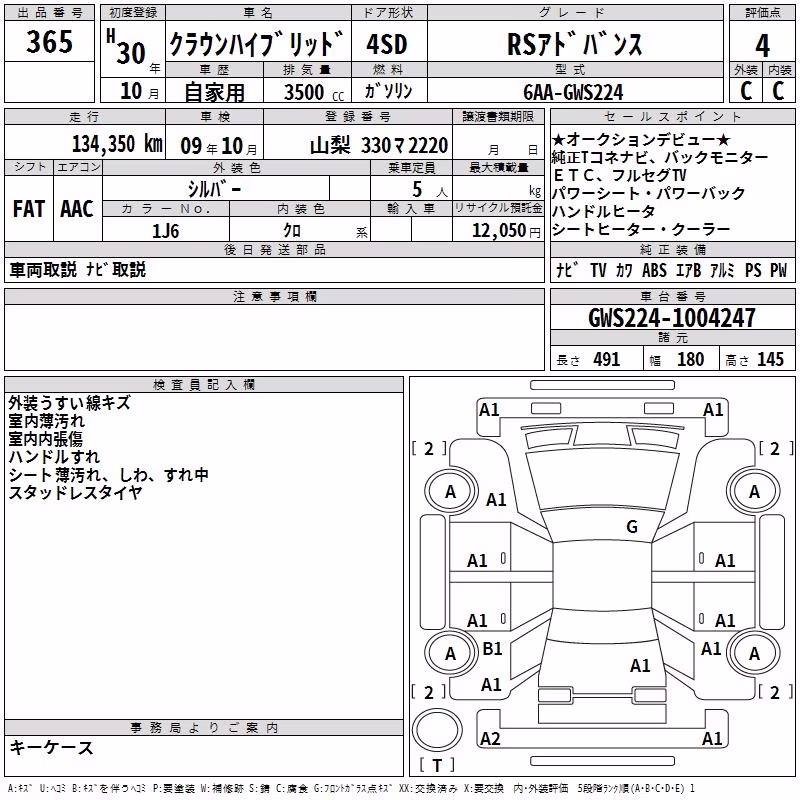
Task: Select the inspector note 室内薄汚れ
Action: [46, 421]
